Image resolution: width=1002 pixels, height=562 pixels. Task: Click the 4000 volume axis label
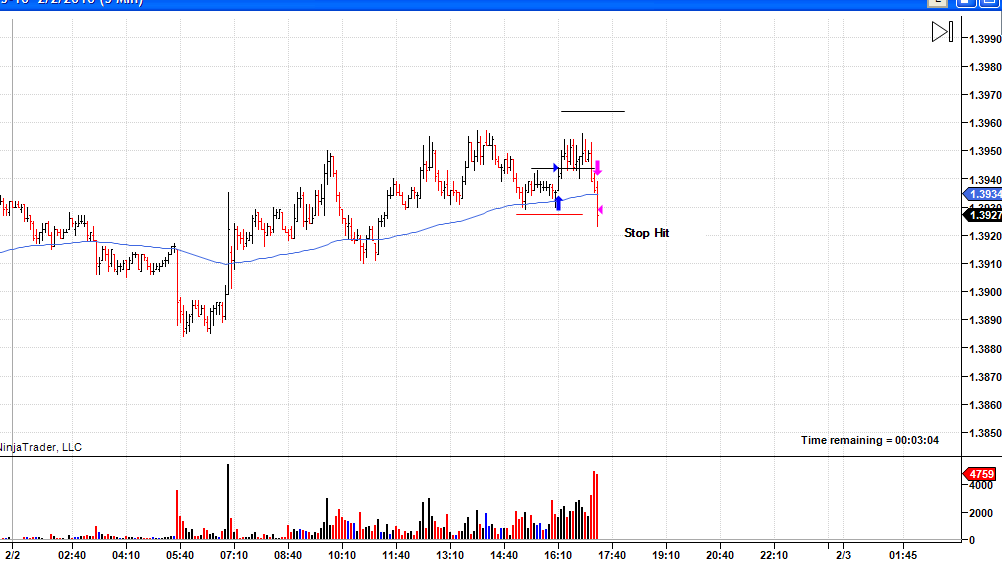click(x=981, y=485)
